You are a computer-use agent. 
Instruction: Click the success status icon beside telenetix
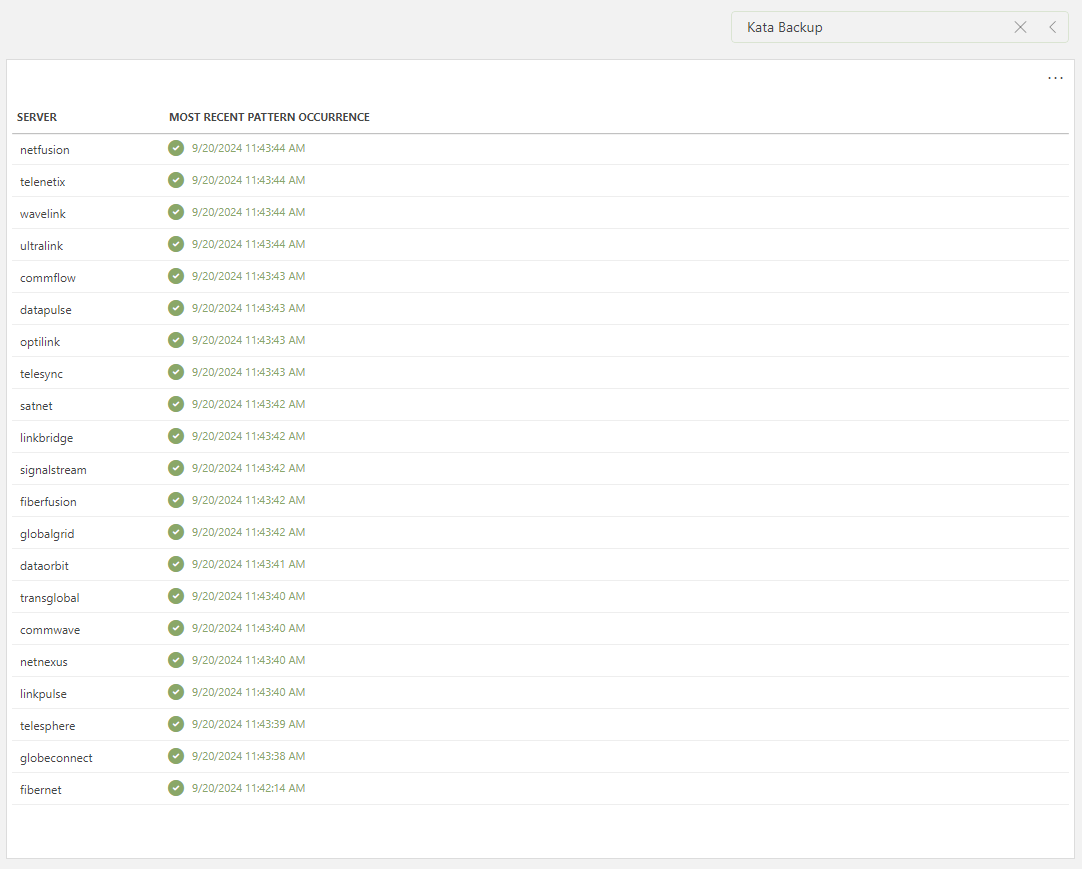pos(176,180)
